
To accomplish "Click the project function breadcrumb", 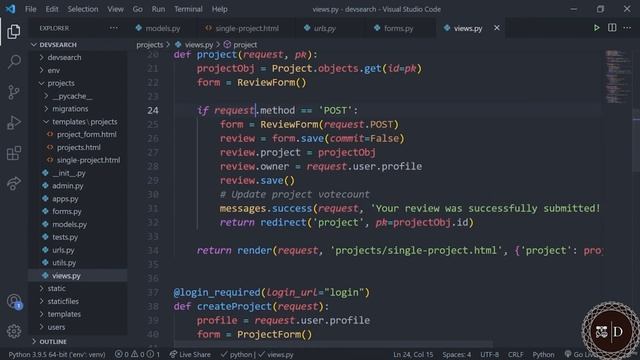I will pyautogui.click(x=240, y=44).
